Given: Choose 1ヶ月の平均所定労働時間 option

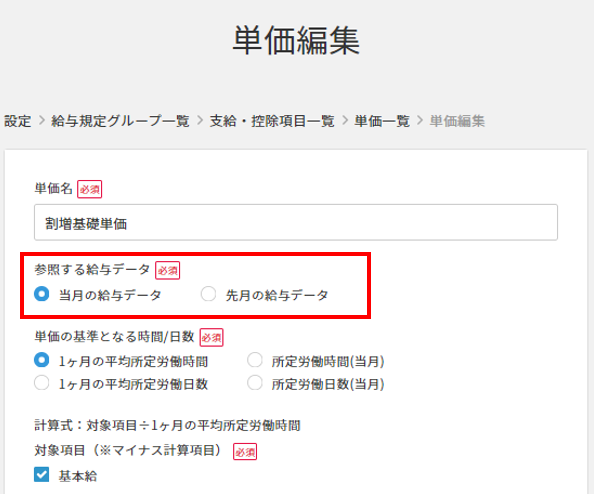Looking at the screenshot, I should (41, 360).
